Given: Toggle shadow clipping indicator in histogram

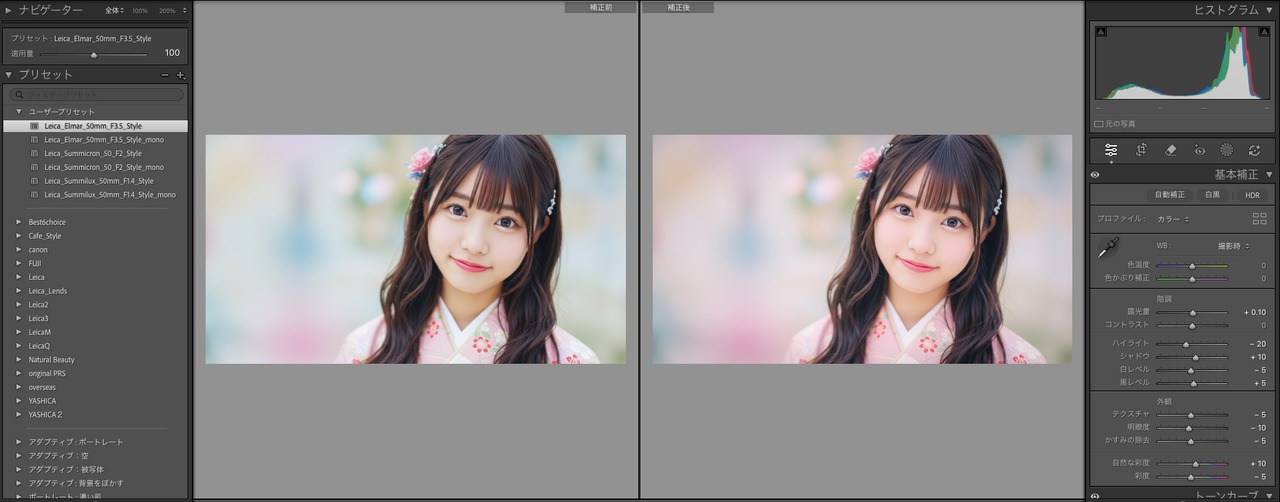Looking at the screenshot, I should (x=1101, y=33).
